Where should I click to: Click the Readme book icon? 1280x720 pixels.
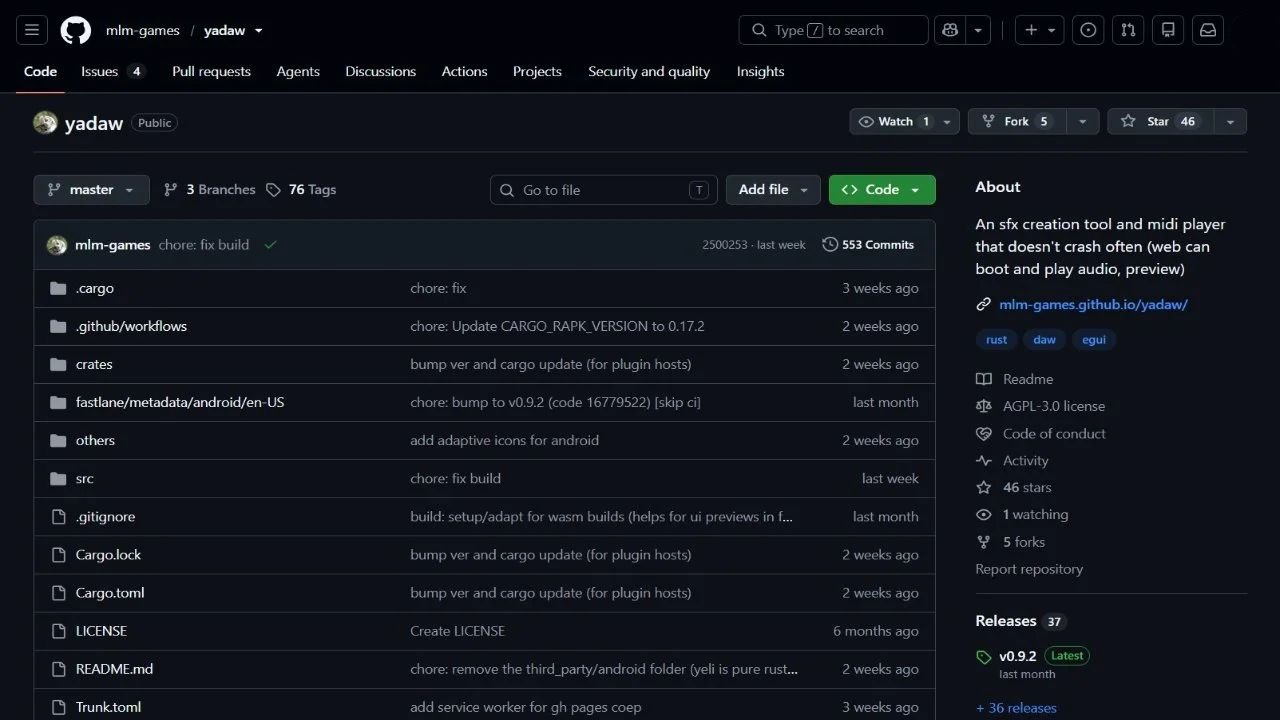pyautogui.click(x=984, y=379)
